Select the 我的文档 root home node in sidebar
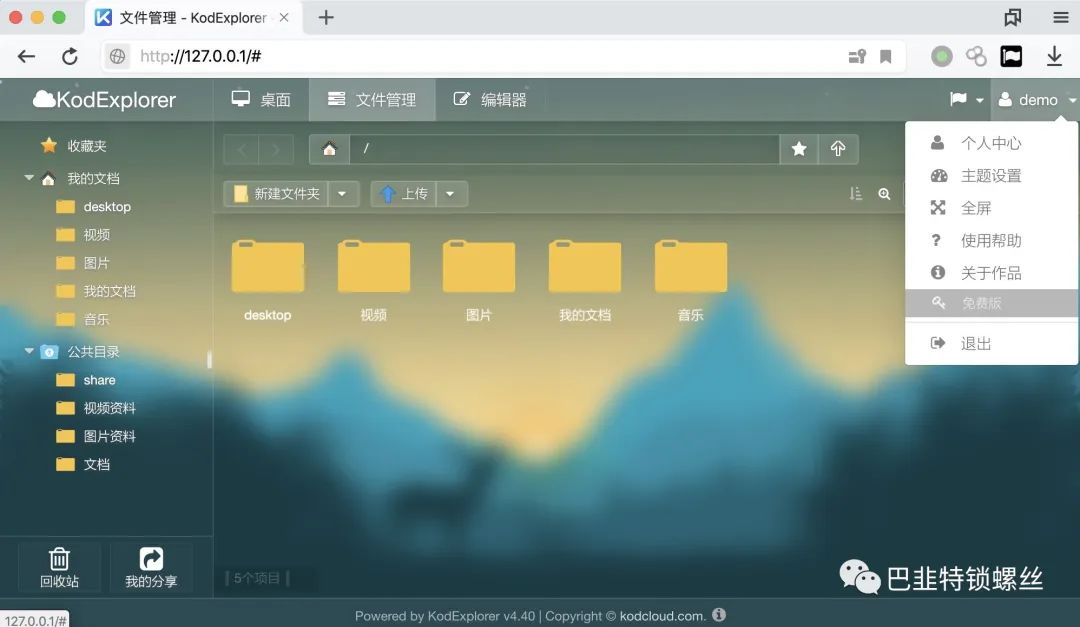The height and width of the screenshot is (627, 1080). (x=80, y=178)
